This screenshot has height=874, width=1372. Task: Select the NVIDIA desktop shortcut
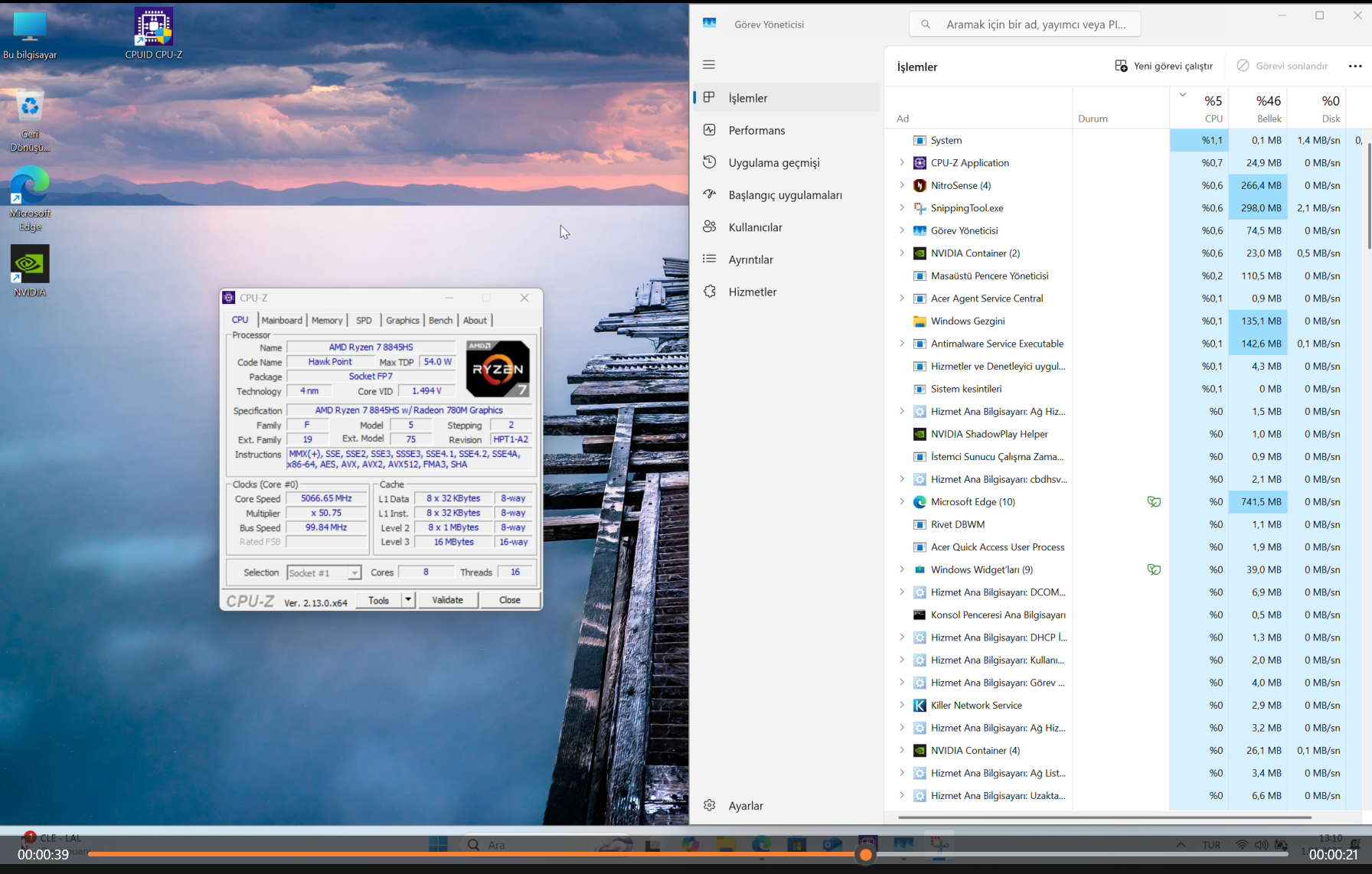tap(30, 272)
